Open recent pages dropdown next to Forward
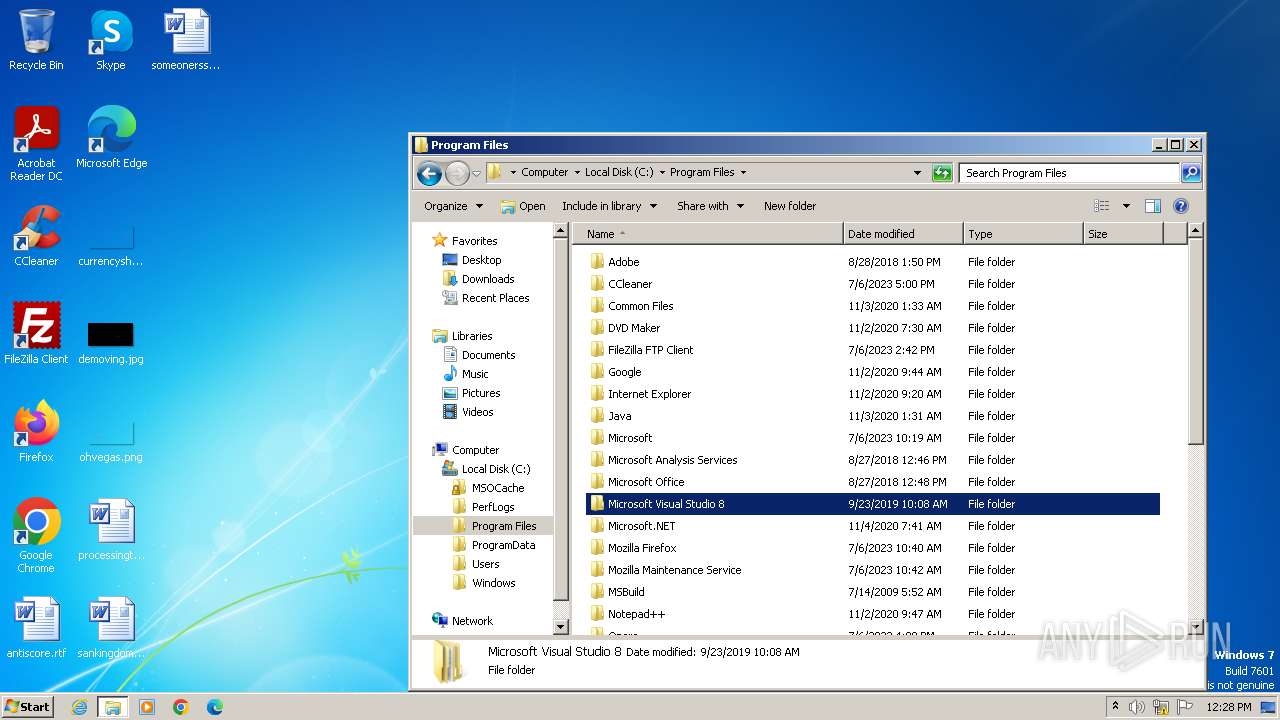The width and height of the screenshot is (1280, 720). click(477, 173)
